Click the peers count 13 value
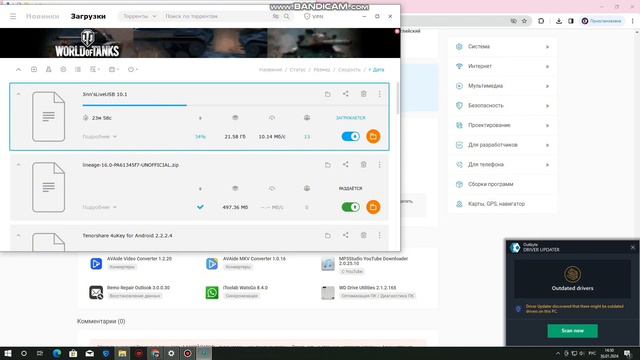The width and height of the screenshot is (640, 360). click(x=307, y=137)
